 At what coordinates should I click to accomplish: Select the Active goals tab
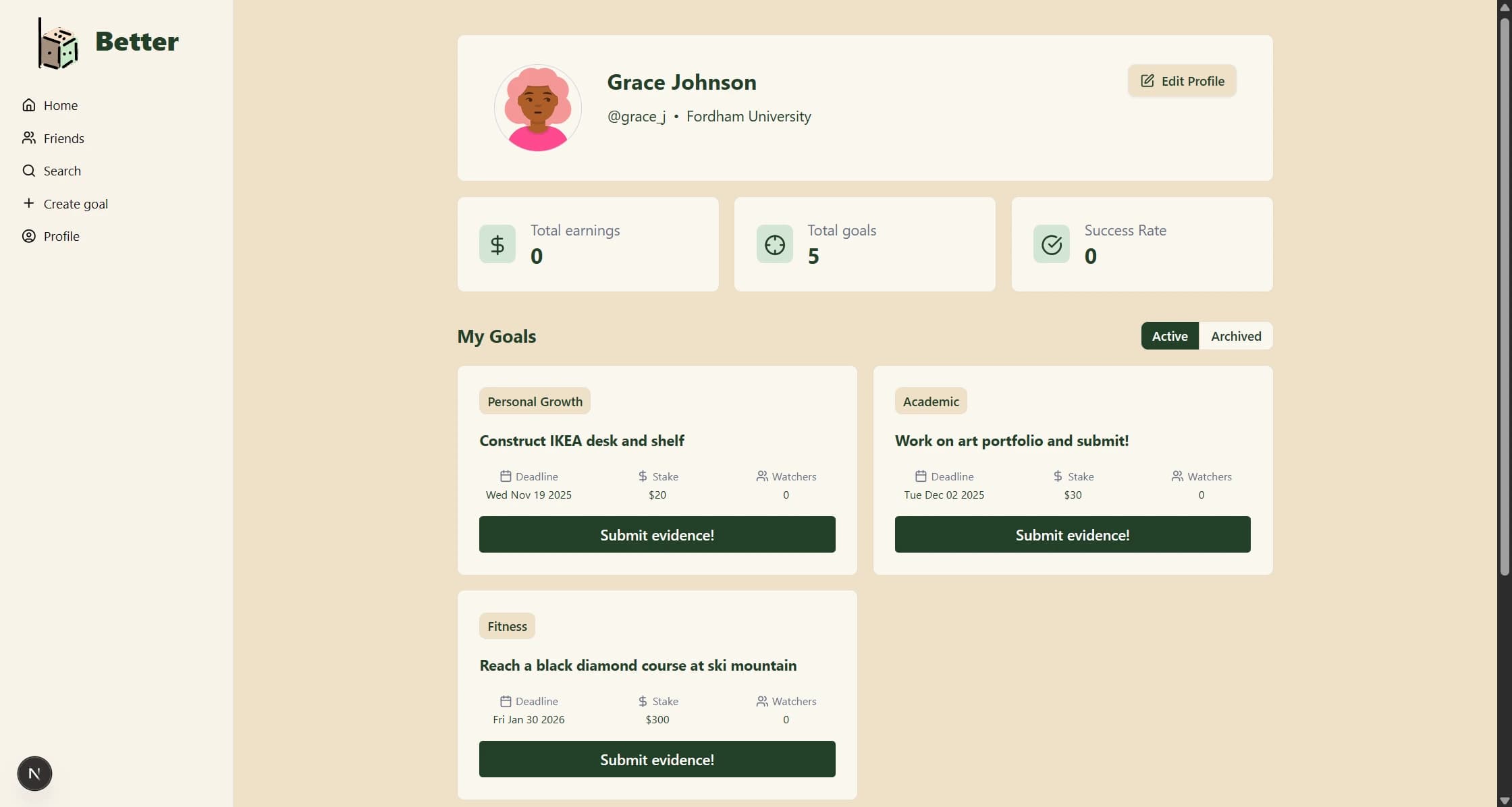coord(1170,335)
